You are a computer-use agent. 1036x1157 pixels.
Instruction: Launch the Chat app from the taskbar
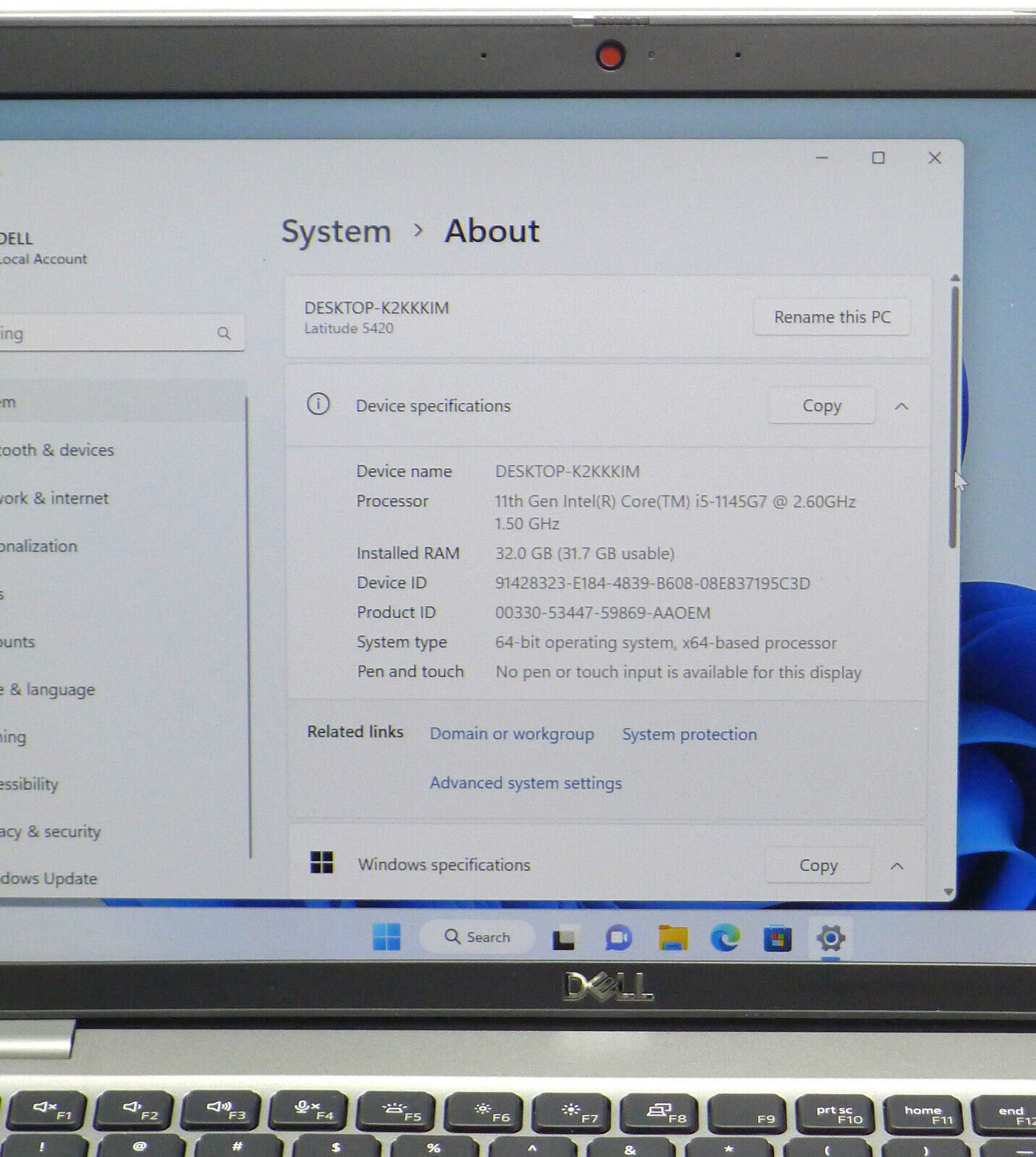pyautogui.click(x=619, y=938)
